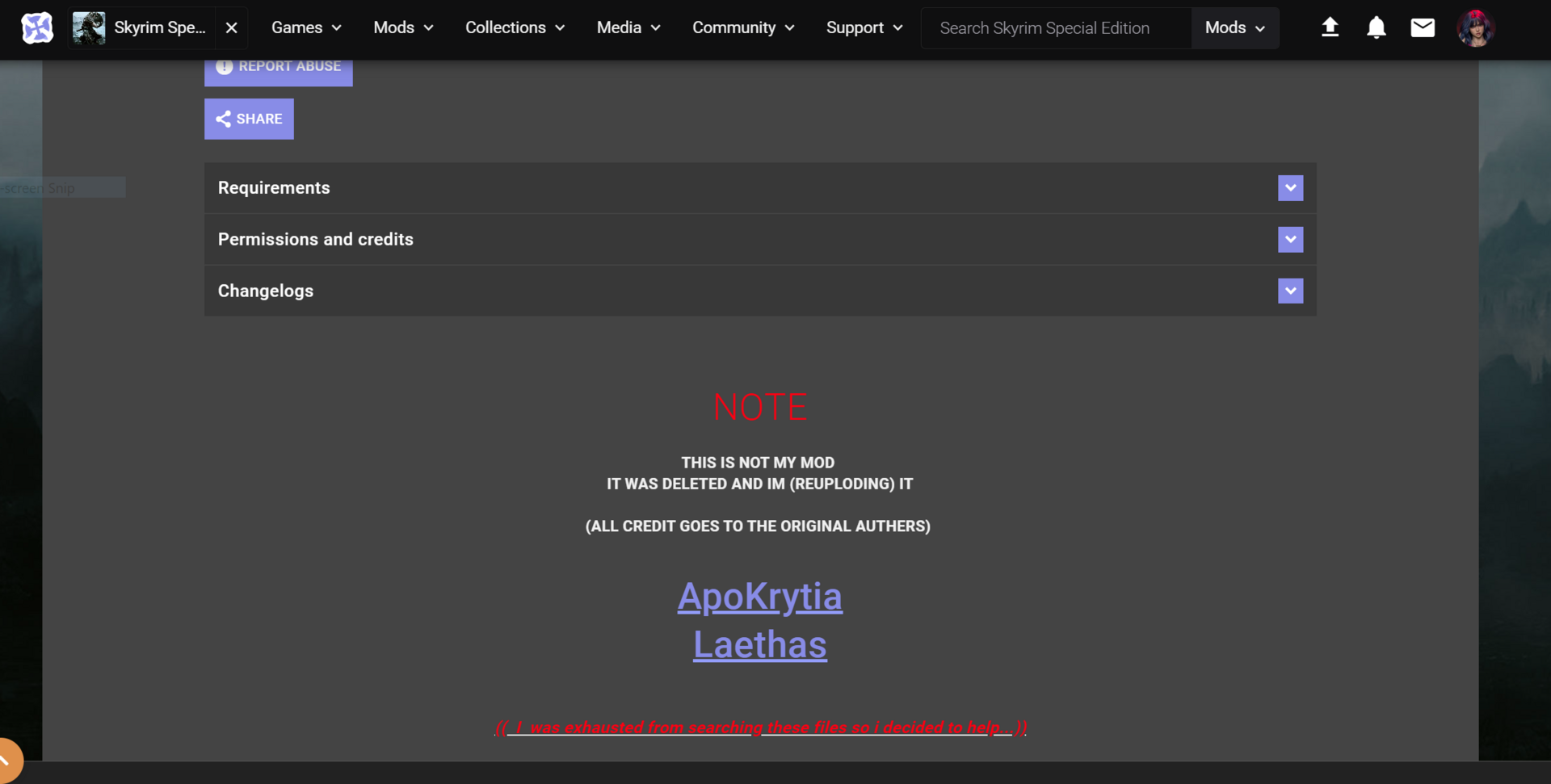Click the red exhausted-from-searching link text
The image size is (1551, 784).
click(x=760, y=727)
